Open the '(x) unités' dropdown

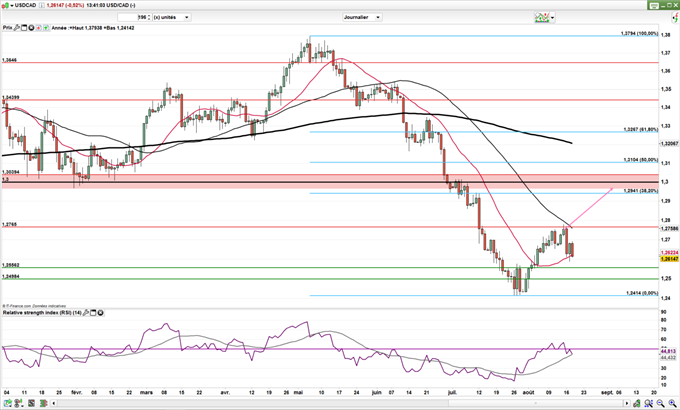click(172, 17)
